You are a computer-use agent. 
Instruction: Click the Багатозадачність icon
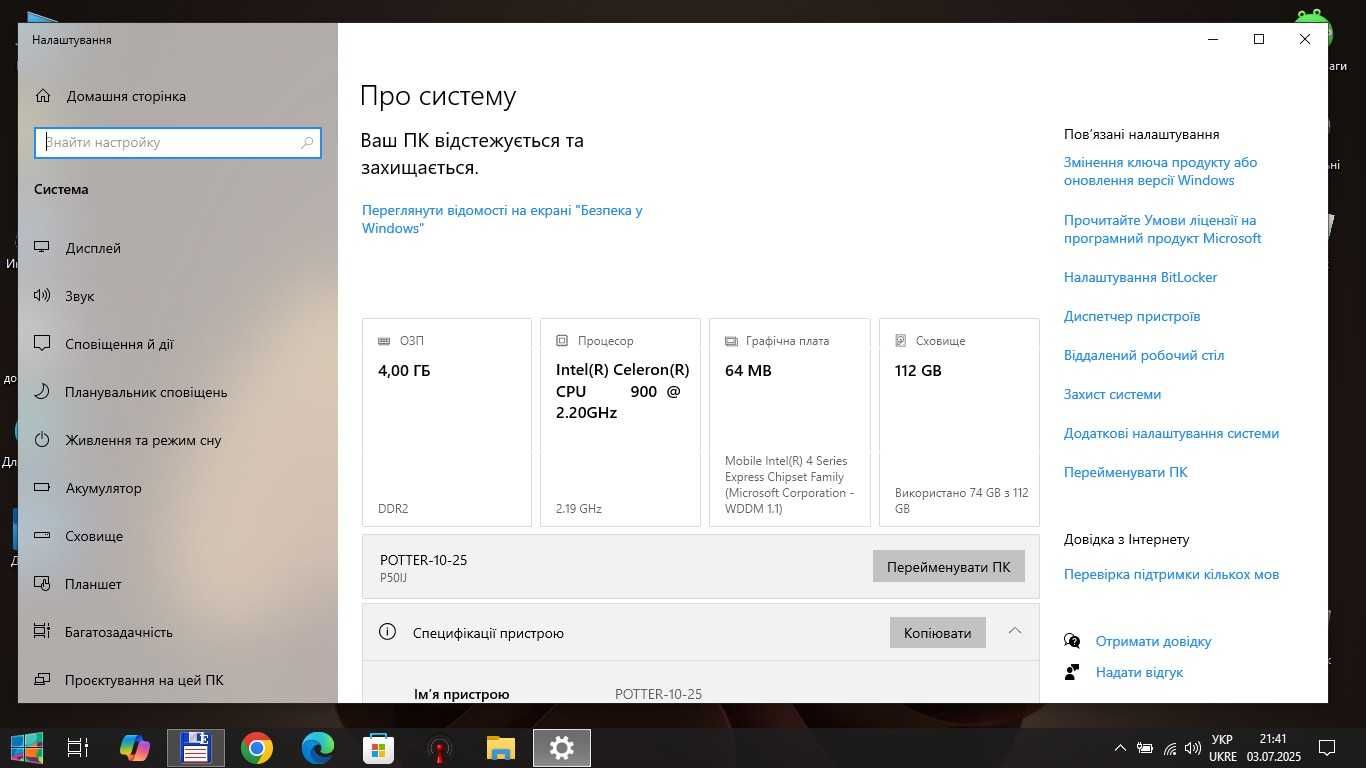(x=42, y=632)
